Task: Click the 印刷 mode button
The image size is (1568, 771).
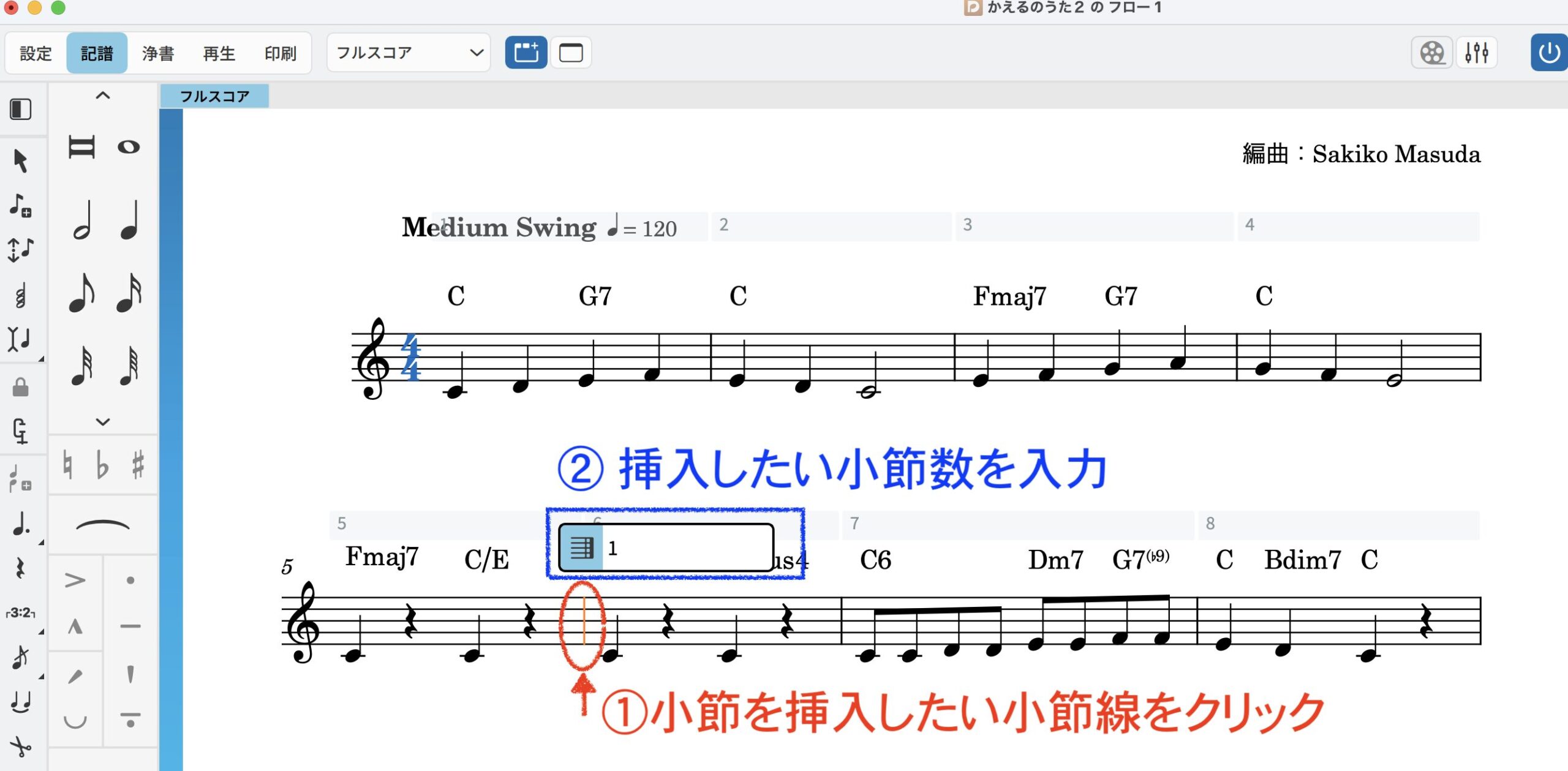Action: (x=280, y=53)
